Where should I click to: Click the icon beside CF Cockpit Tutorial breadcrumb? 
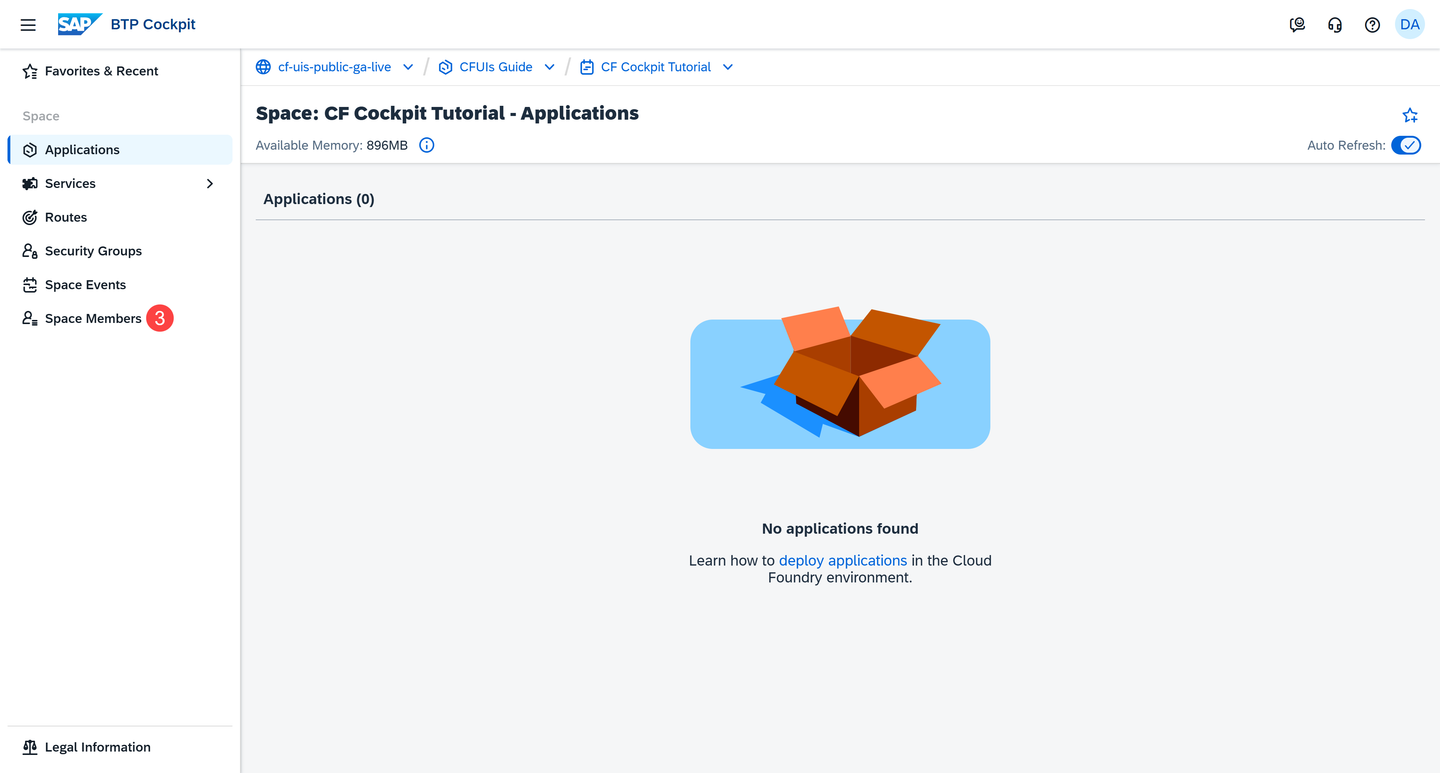(x=587, y=67)
